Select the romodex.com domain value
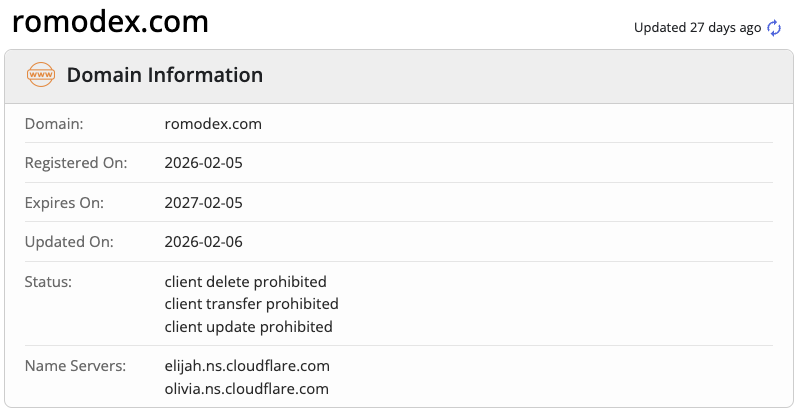The height and width of the screenshot is (420, 808). coord(213,124)
